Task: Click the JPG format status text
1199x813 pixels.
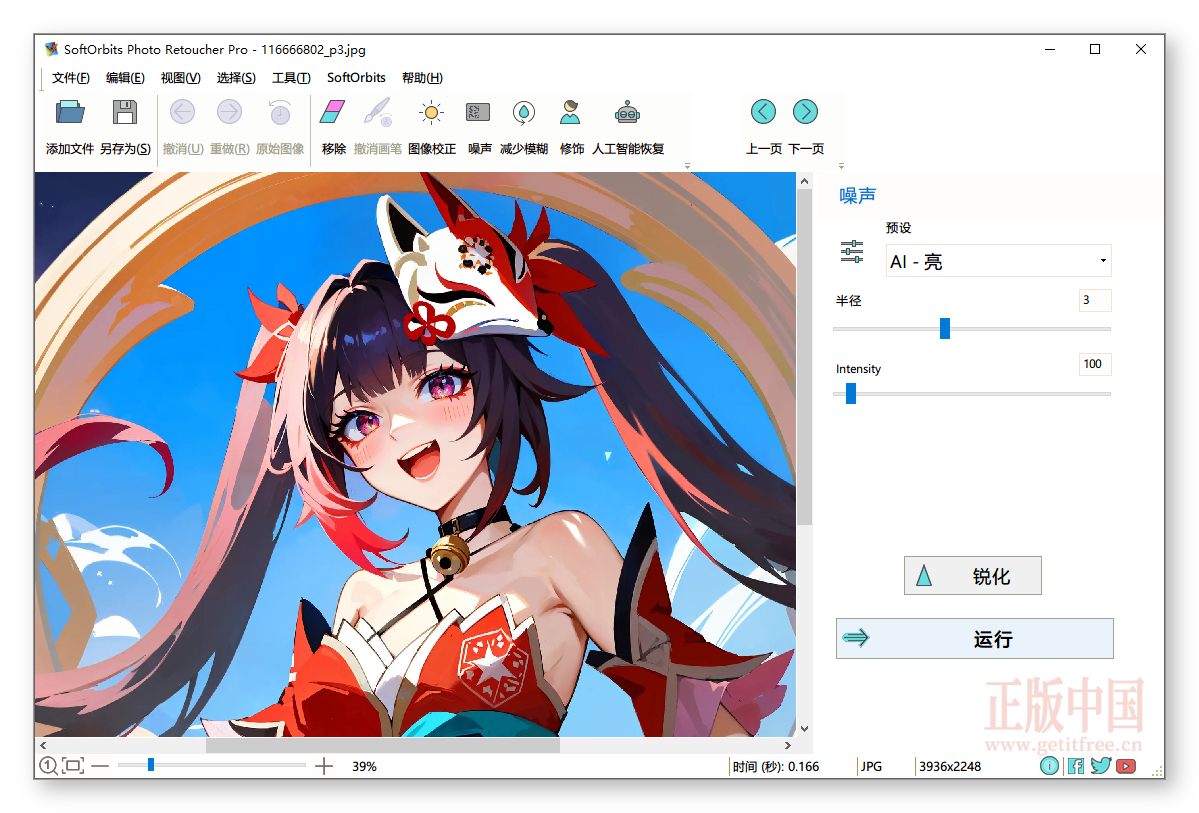Action: pyautogui.click(x=871, y=766)
